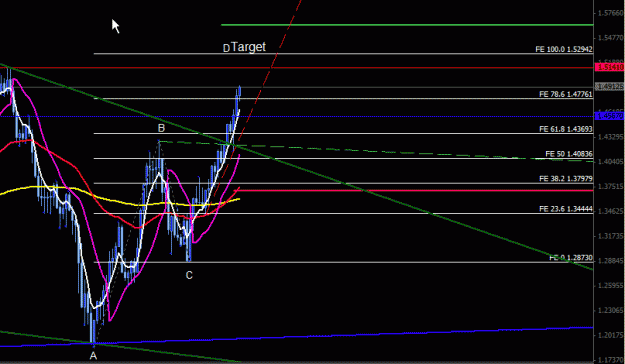Select the 'FE 50 1.40836' level label
The image size is (625, 364).
569,154
